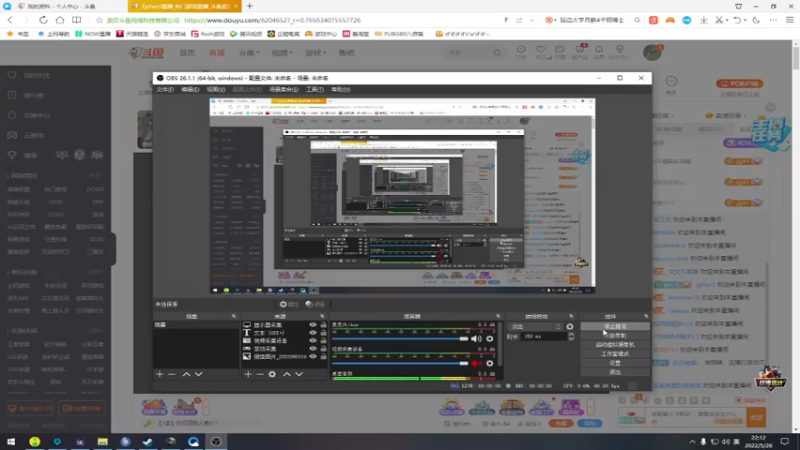Toggle the lock on the 游戏采集 source
The width and height of the screenshot is (800, 450).
pyautogui.click(x=323, y=348)
